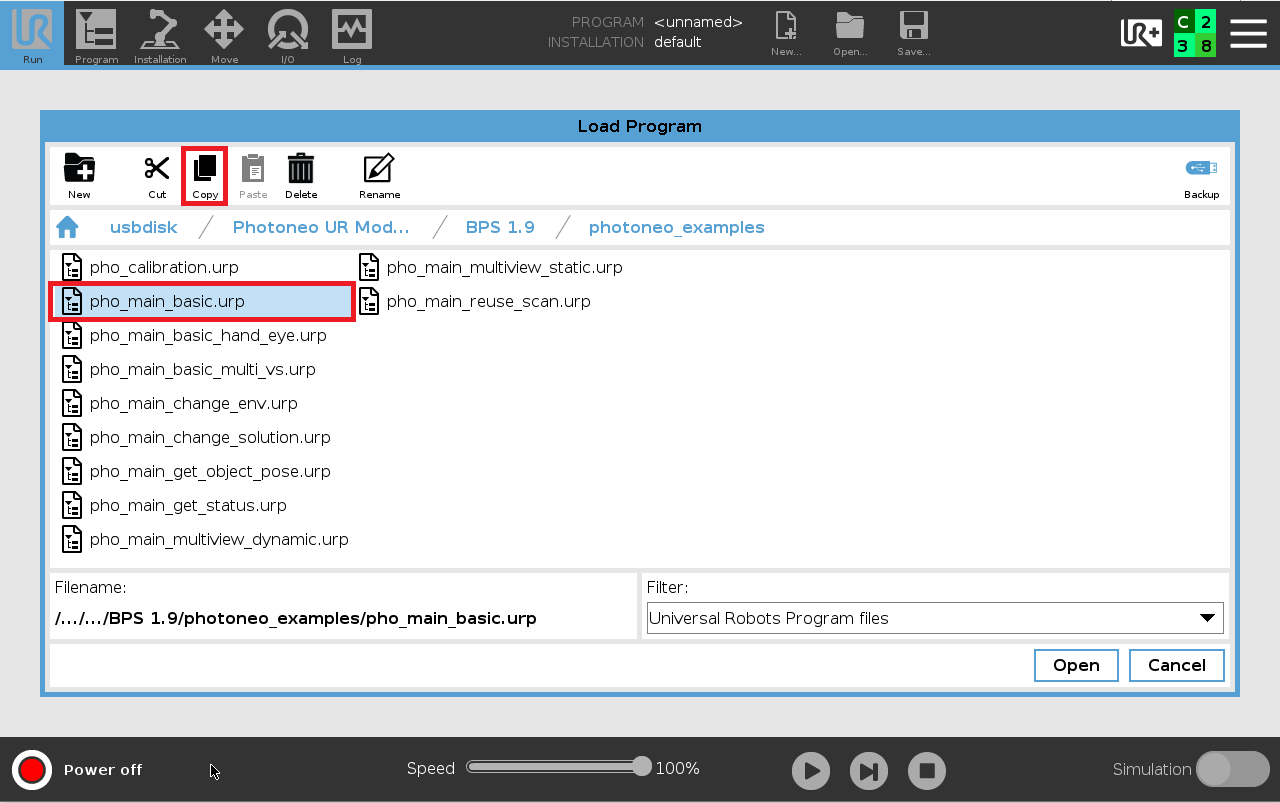The height and width of the screenshot is (803, 1280).
Task: Open the Filter dropdown
Action: (x=935, y=618)
